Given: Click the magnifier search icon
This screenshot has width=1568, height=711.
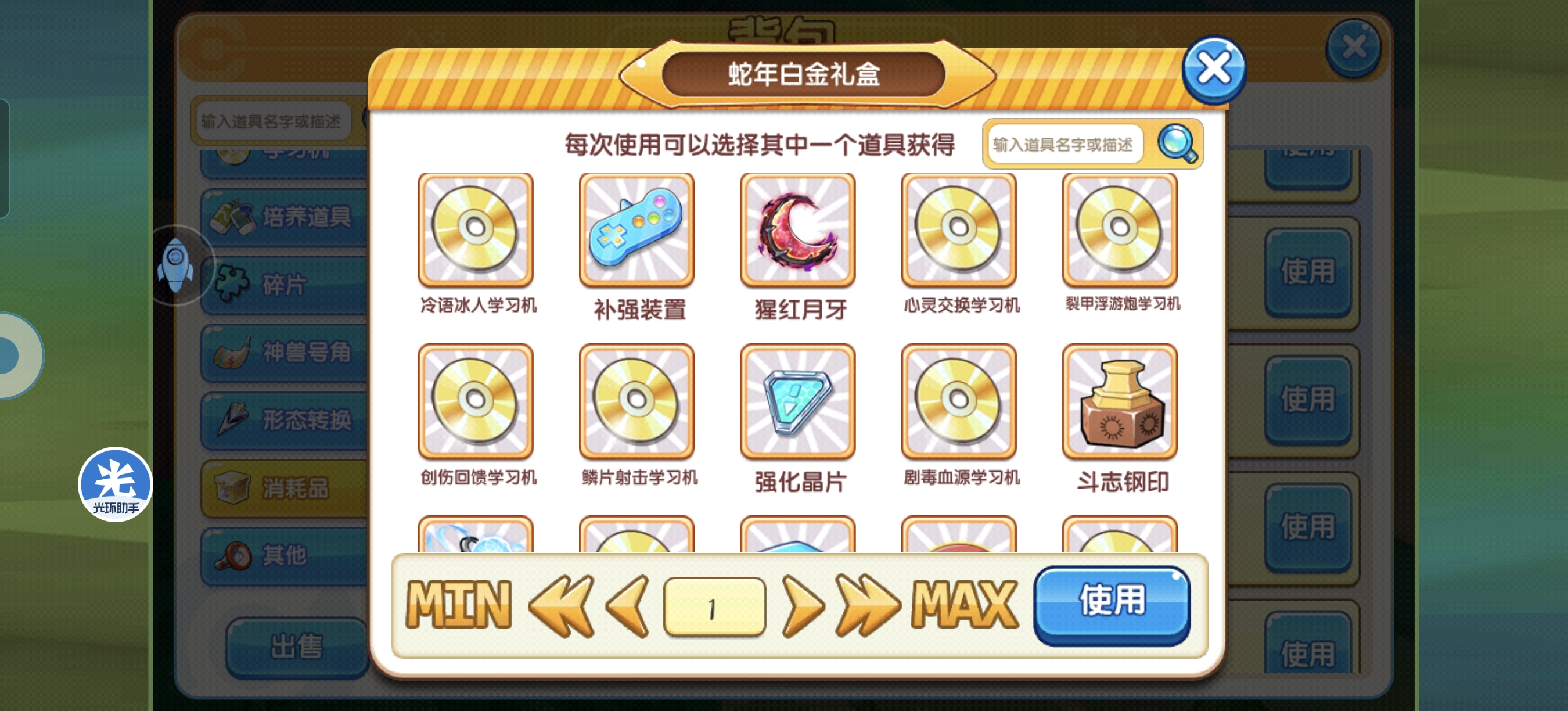Looking at the screenshot, I should pos(1177,144).
